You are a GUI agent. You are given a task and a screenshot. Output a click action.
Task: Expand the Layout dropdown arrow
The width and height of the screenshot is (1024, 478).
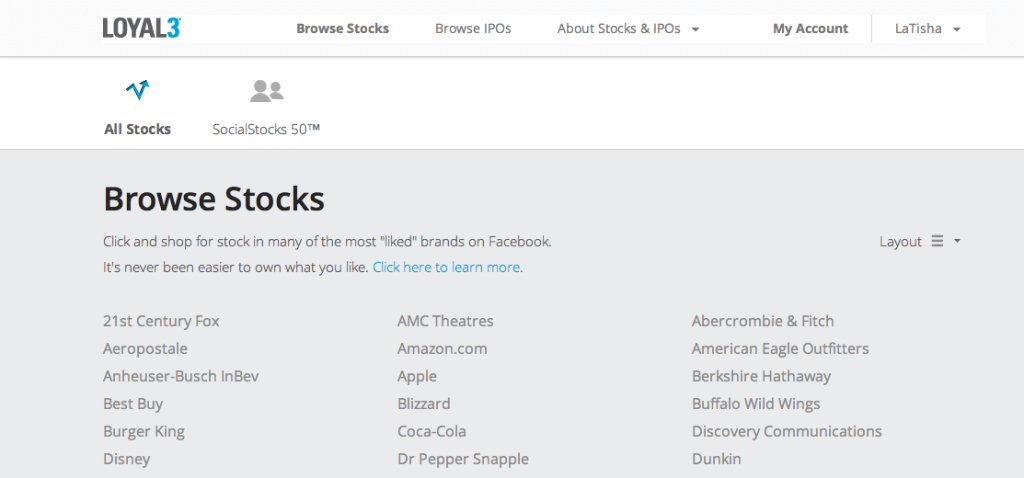[957, 241]
